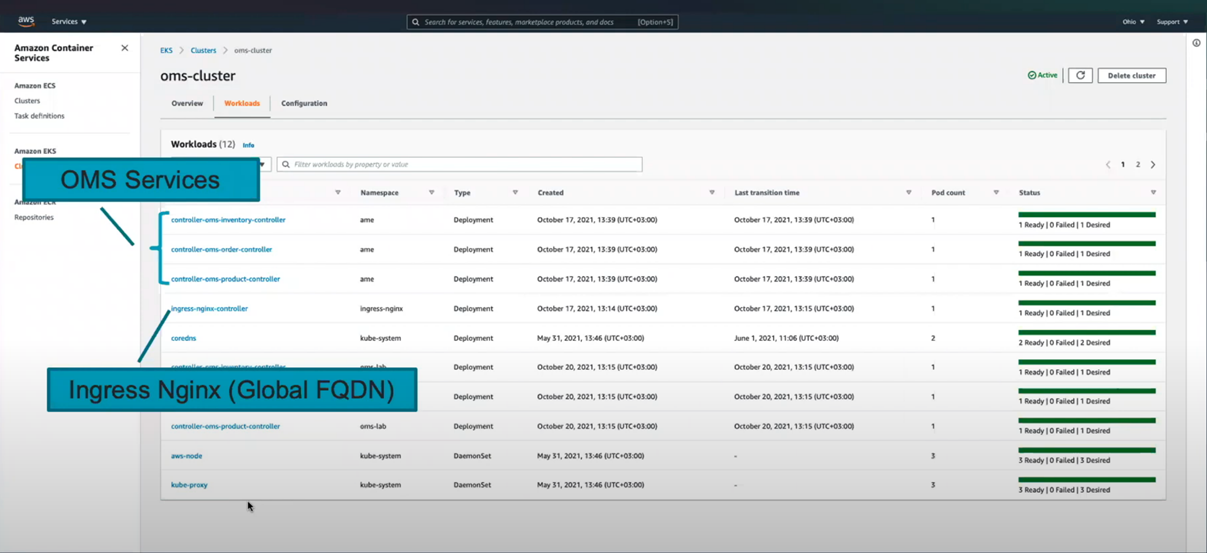The width and height of the screenshot is (1207, 553).
Task: Open the aws-node DaemonSet
Action: [x=186, y=456]
